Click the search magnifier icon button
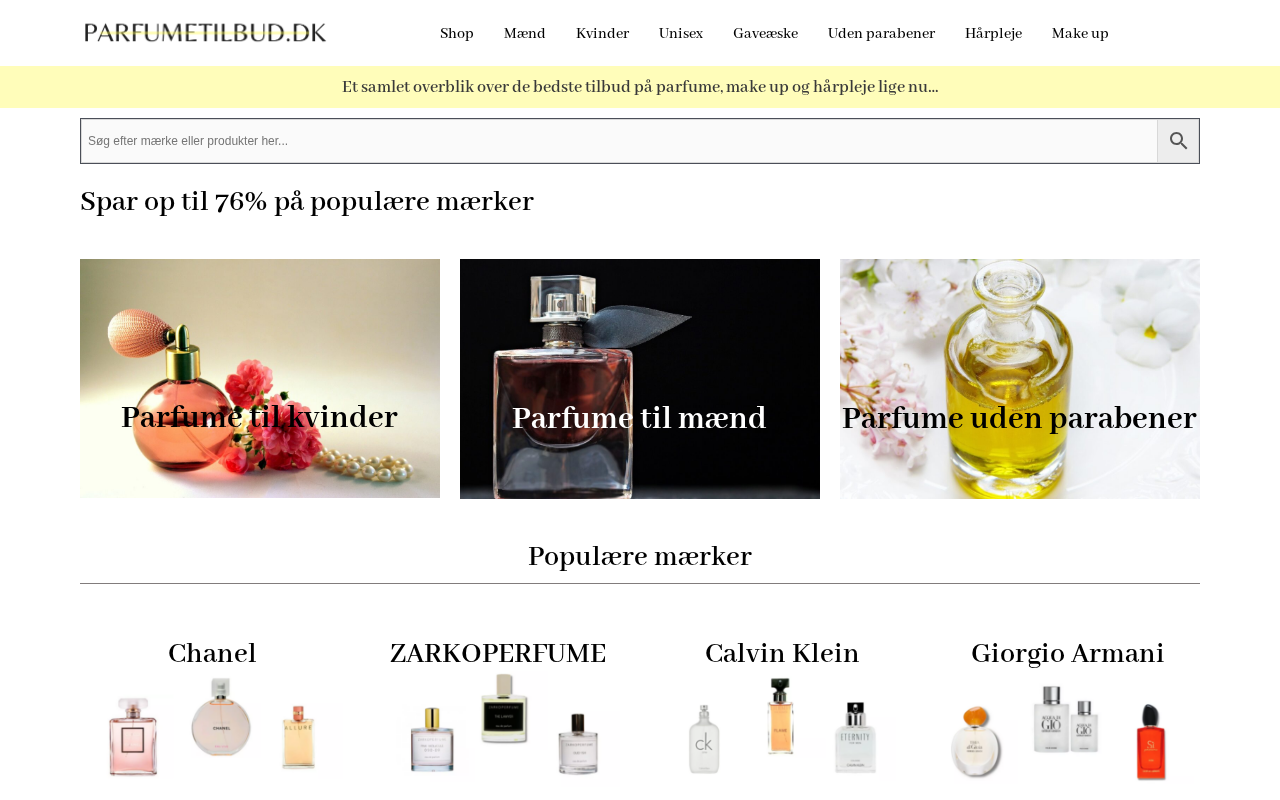 coord(1178,141)
